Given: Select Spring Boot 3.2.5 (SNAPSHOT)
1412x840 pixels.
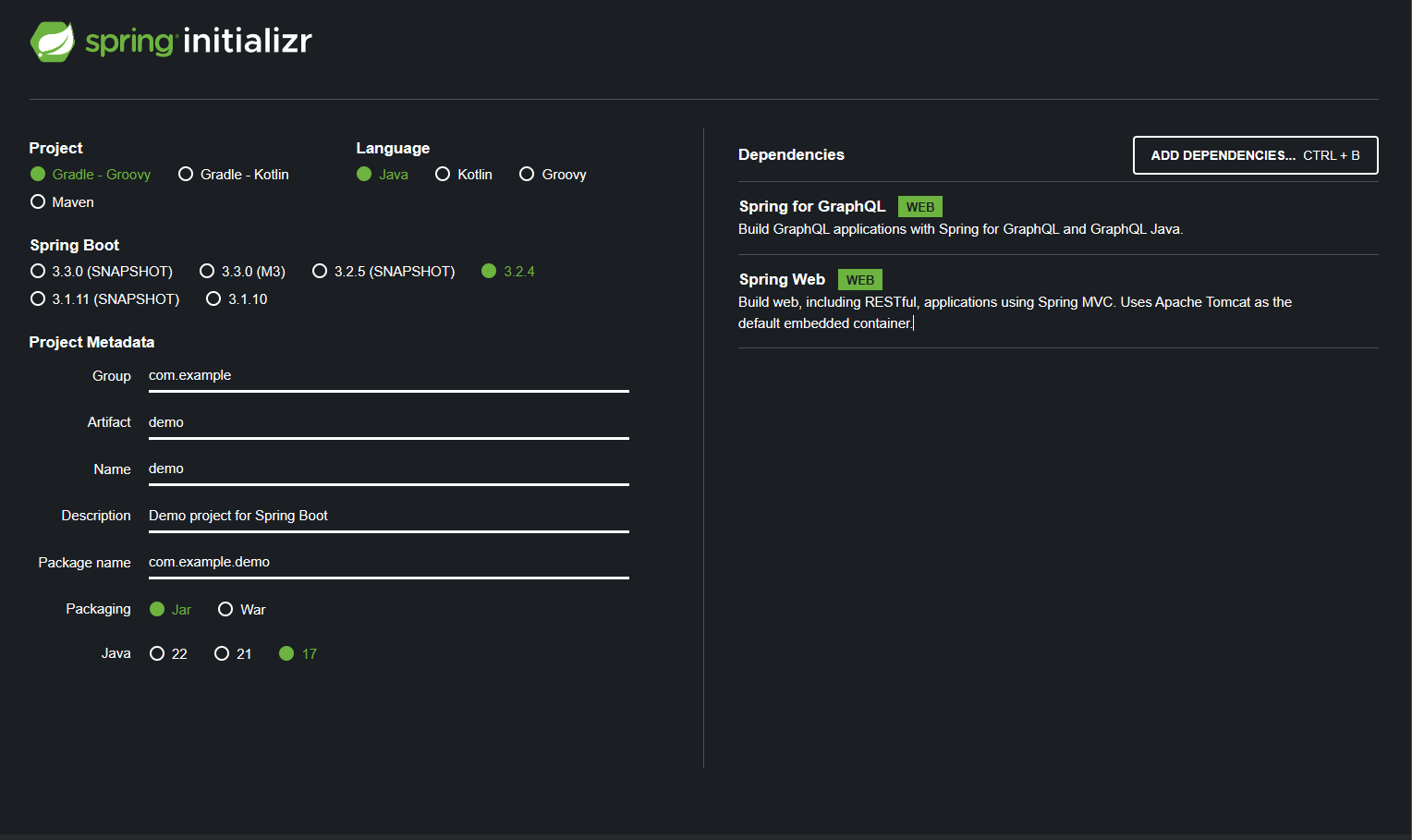Looking at the screenshot, I should (383, 272).
